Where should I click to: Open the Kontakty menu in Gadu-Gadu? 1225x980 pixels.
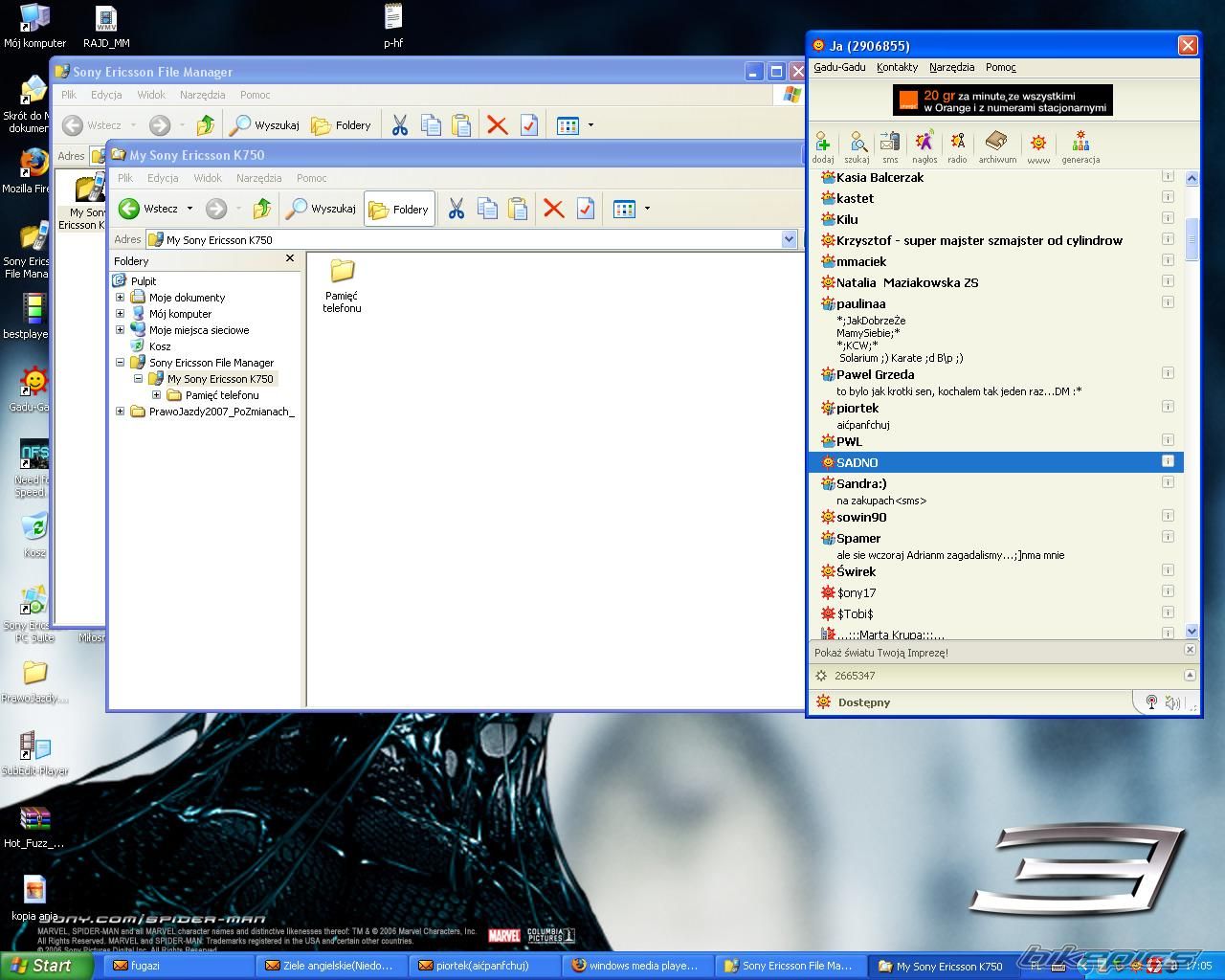(x=897, y=67)
